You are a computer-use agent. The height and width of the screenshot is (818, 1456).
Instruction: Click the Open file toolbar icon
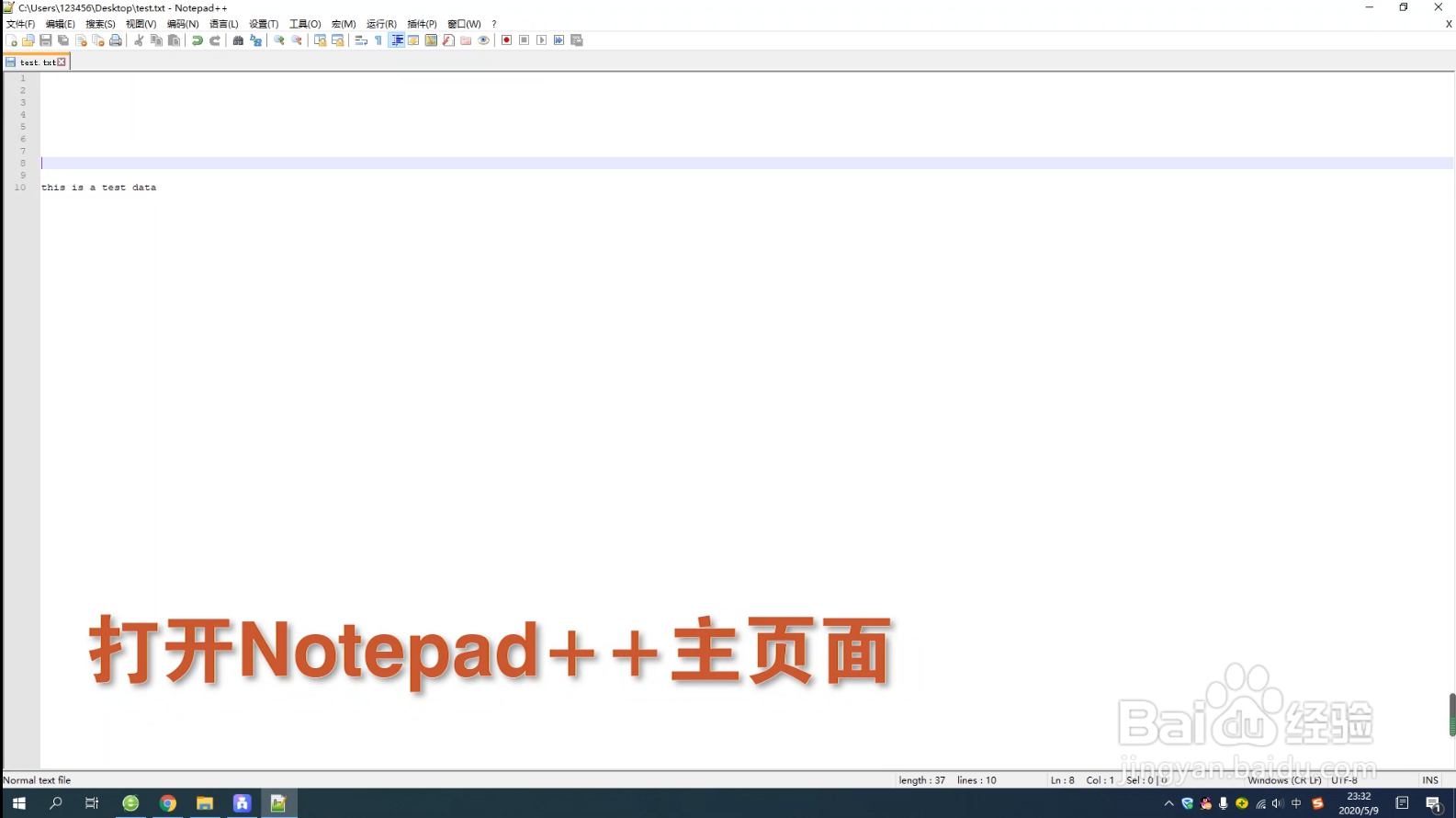point(28,40)
